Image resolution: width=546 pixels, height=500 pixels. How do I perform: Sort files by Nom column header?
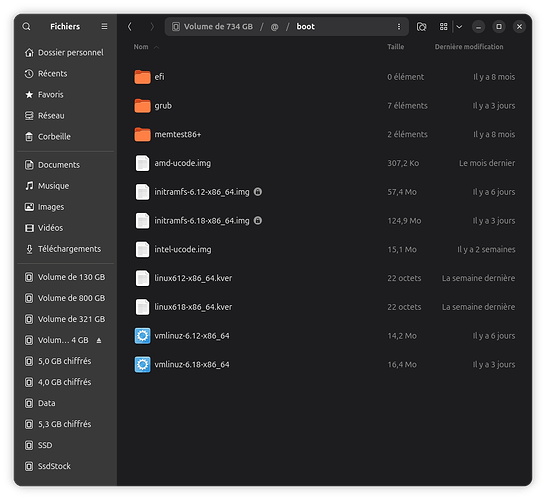click(141, 47)
